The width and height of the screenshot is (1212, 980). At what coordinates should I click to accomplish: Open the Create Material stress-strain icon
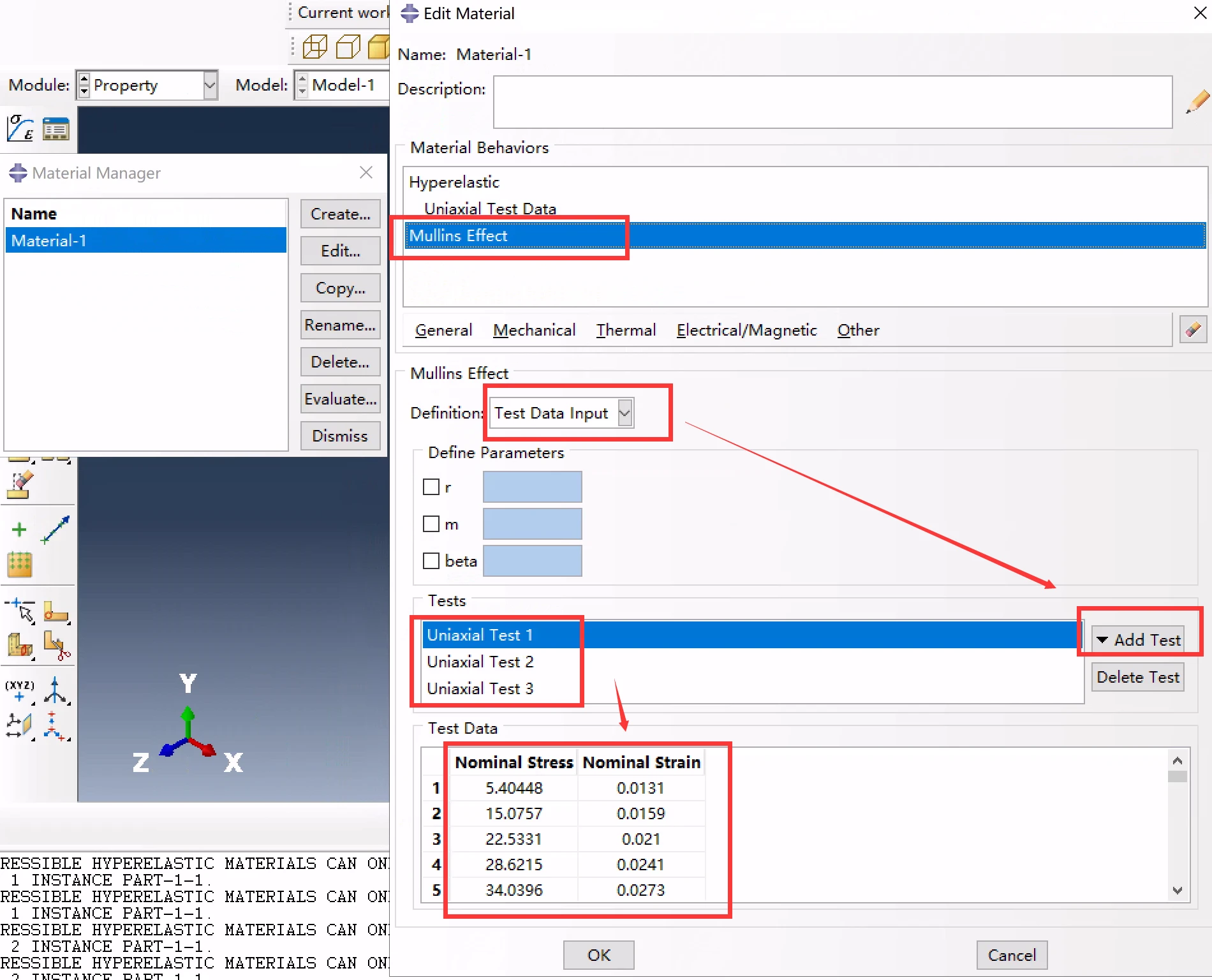tap(20, 129)
